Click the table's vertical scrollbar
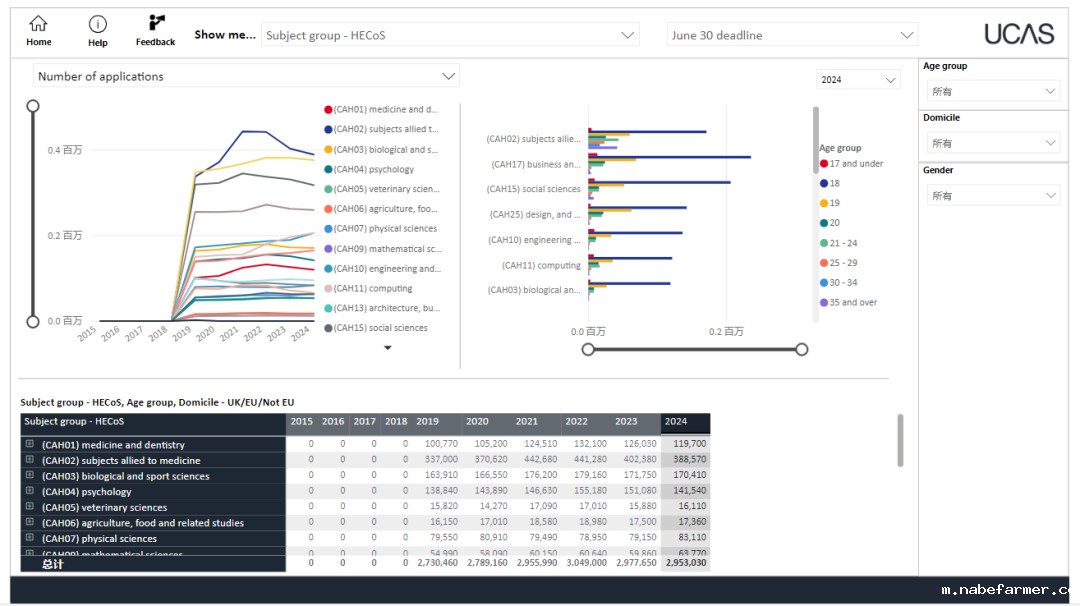Screen dimensions: 1080x606 (900, 441)
